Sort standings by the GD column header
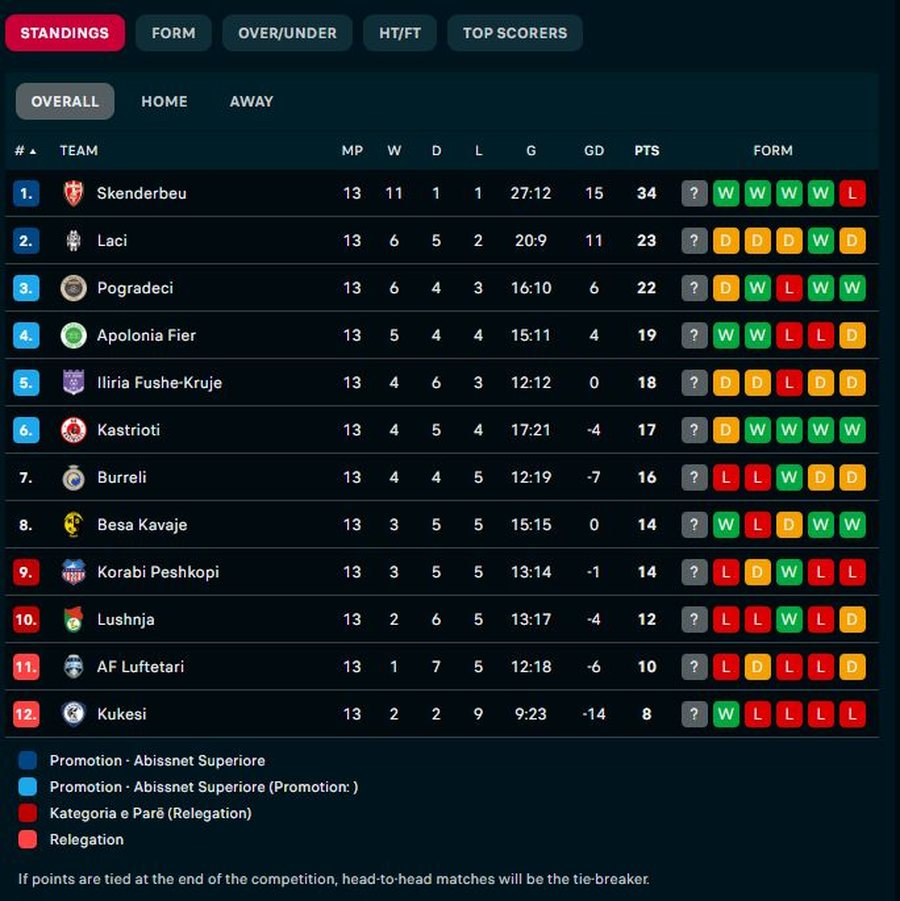This screenshot has height=901, width=900. 594,151
